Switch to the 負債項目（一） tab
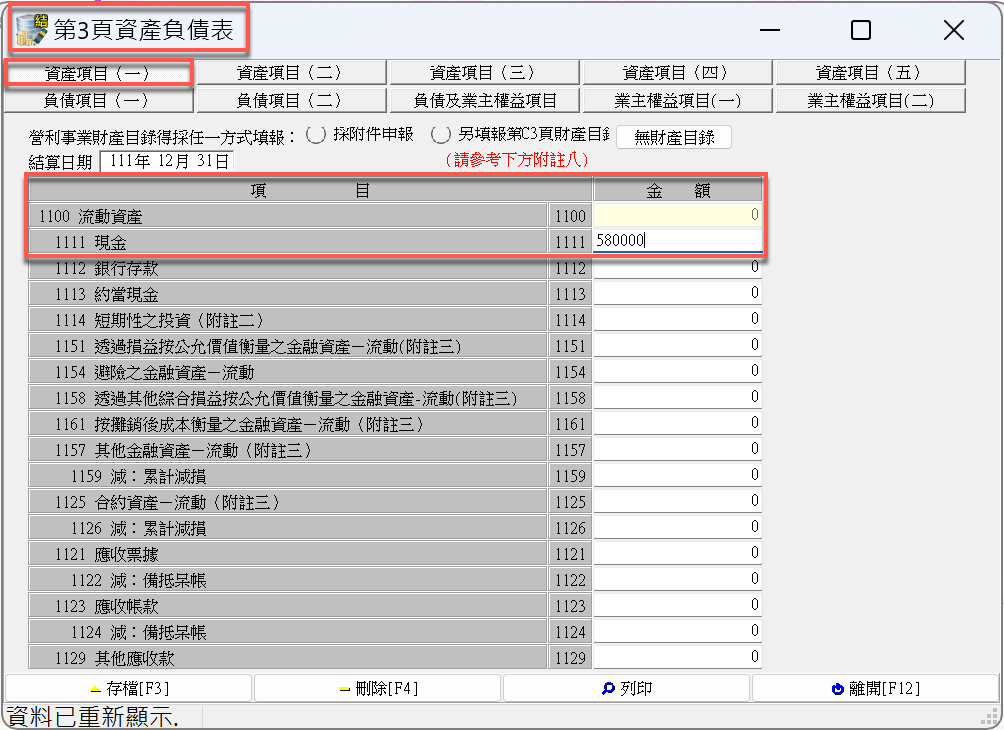Screen dimensions: 1004x730 click(98, 101)
